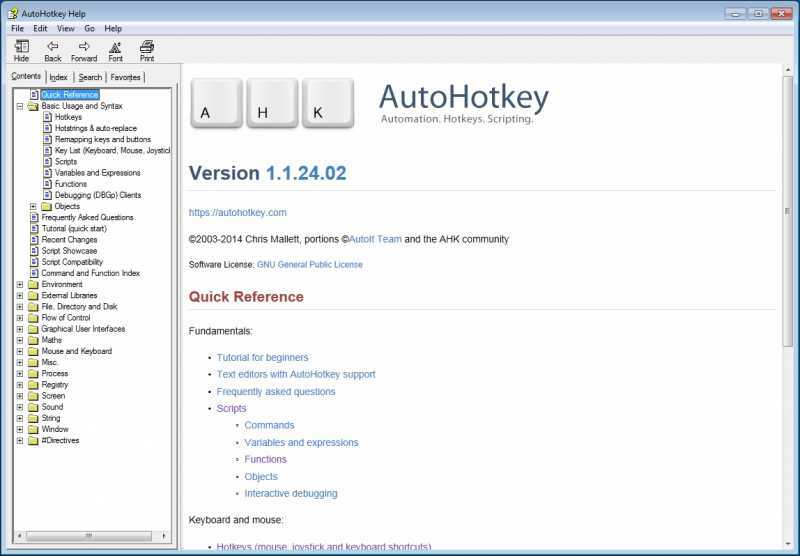
Task: Click the page icon next to Hotkeys
Action: click(x=47, y=117)
